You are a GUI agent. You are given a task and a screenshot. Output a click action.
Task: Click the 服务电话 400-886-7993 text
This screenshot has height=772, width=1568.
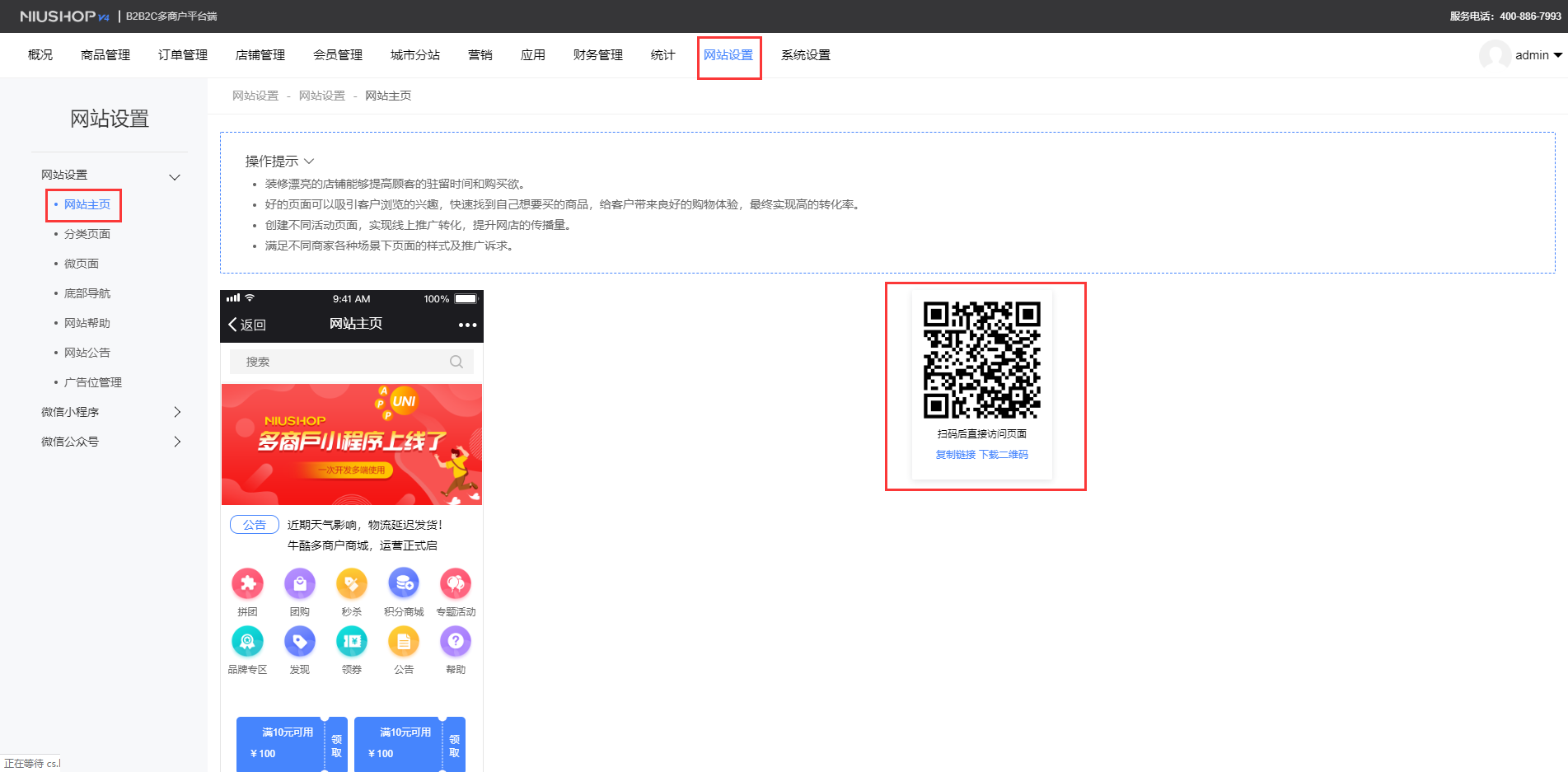[x=1505, y=16]
